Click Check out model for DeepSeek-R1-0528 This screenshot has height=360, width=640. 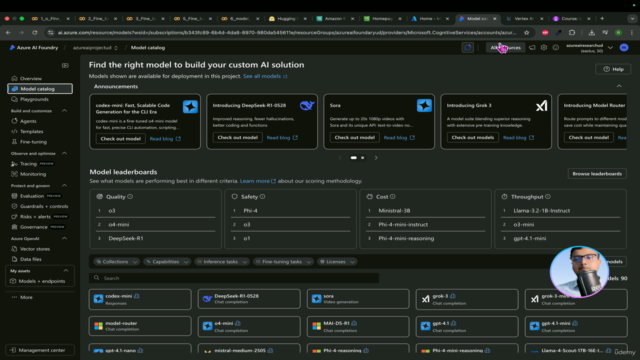pyautogui.click(x=238, y=138)
